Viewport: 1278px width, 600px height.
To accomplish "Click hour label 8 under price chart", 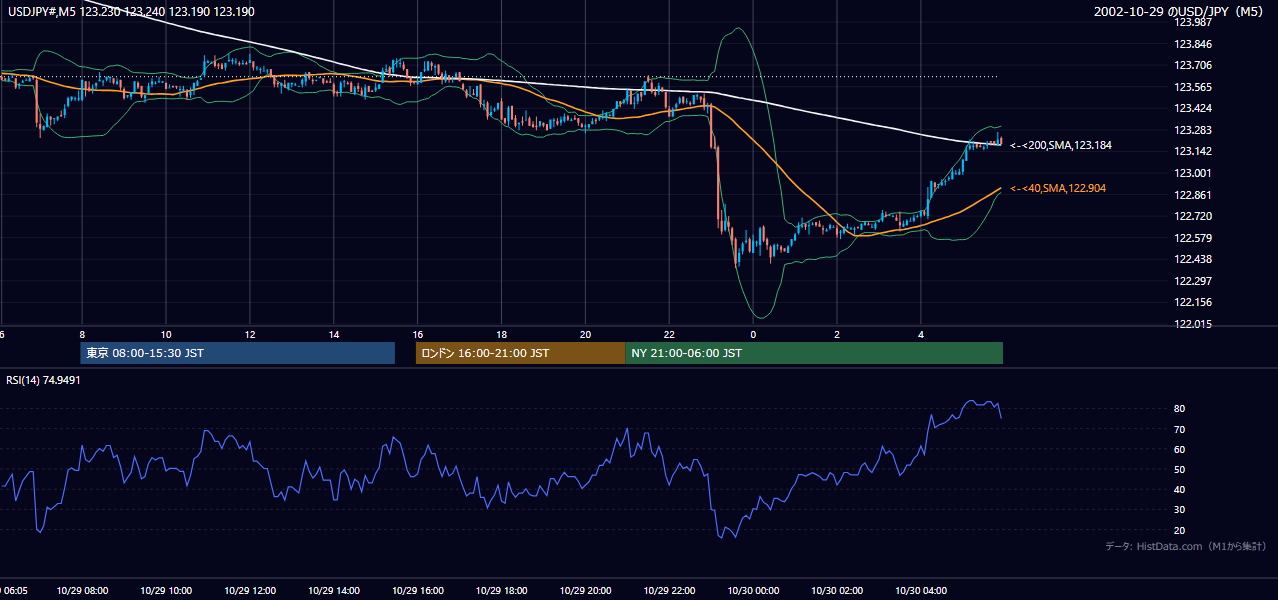I will point(82,334).
